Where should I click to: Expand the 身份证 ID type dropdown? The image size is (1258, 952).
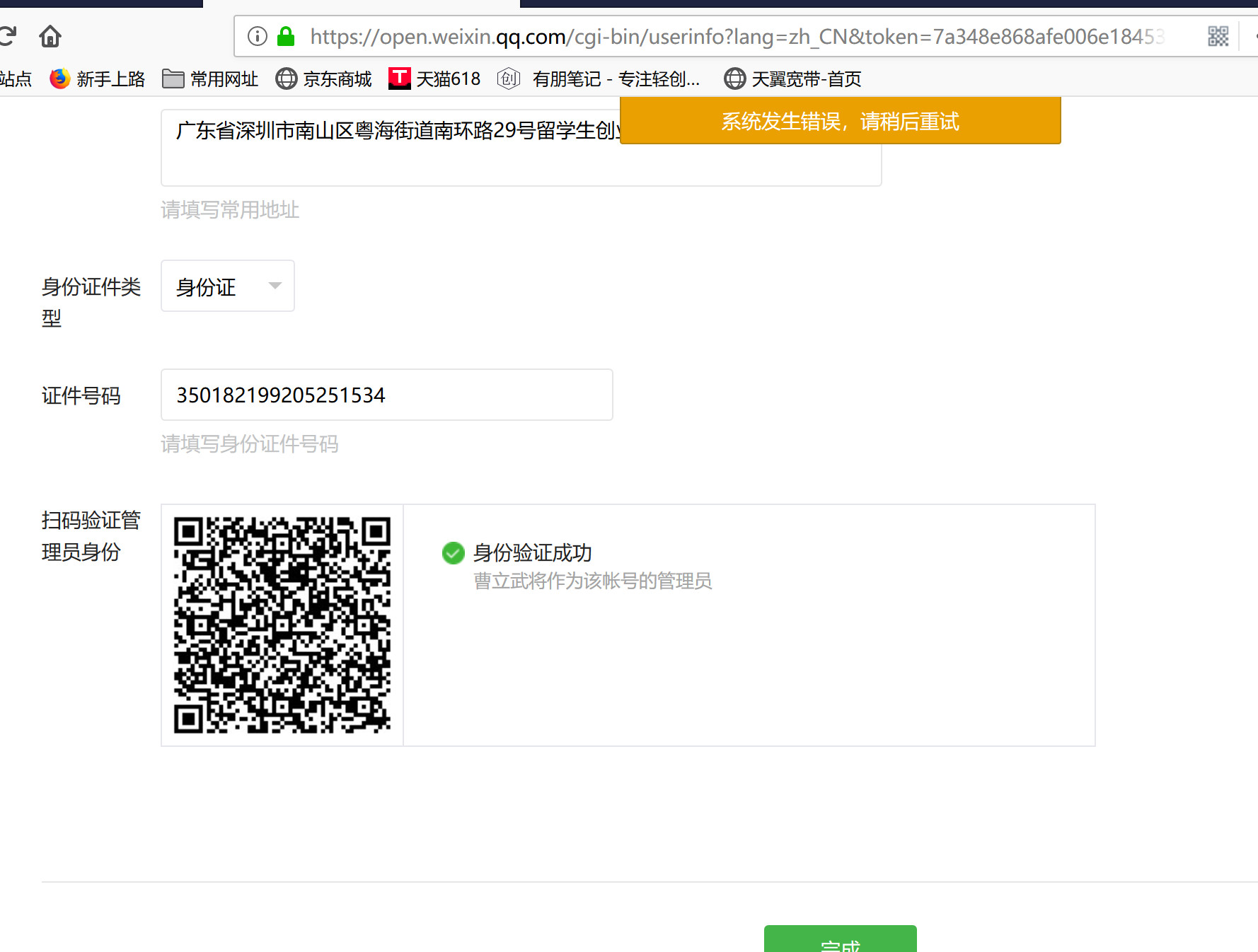pos(228,286)
